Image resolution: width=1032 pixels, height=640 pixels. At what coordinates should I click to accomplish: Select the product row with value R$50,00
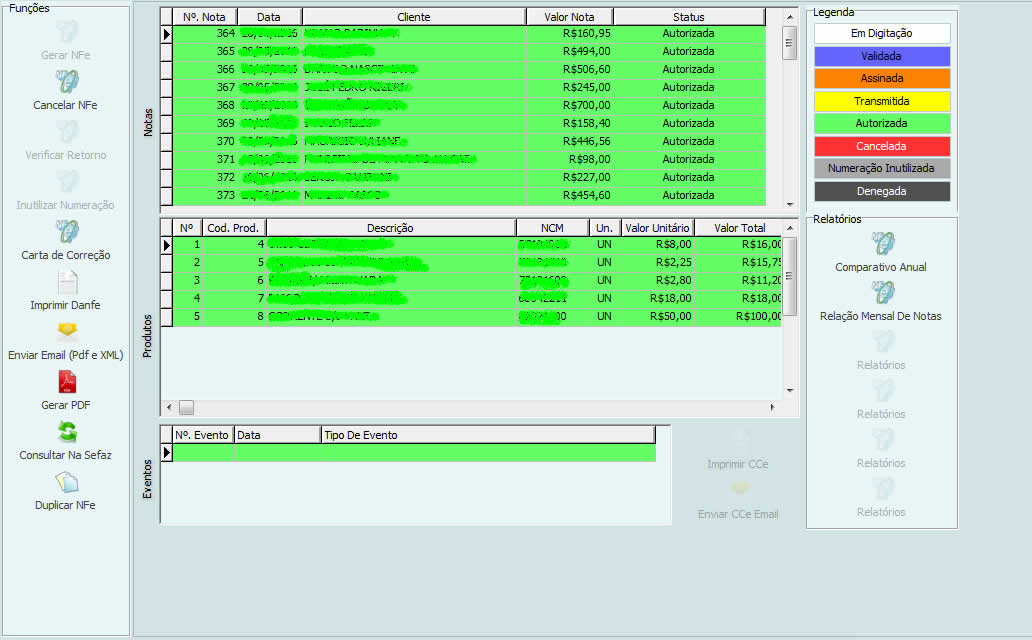(x=470, y=316)
